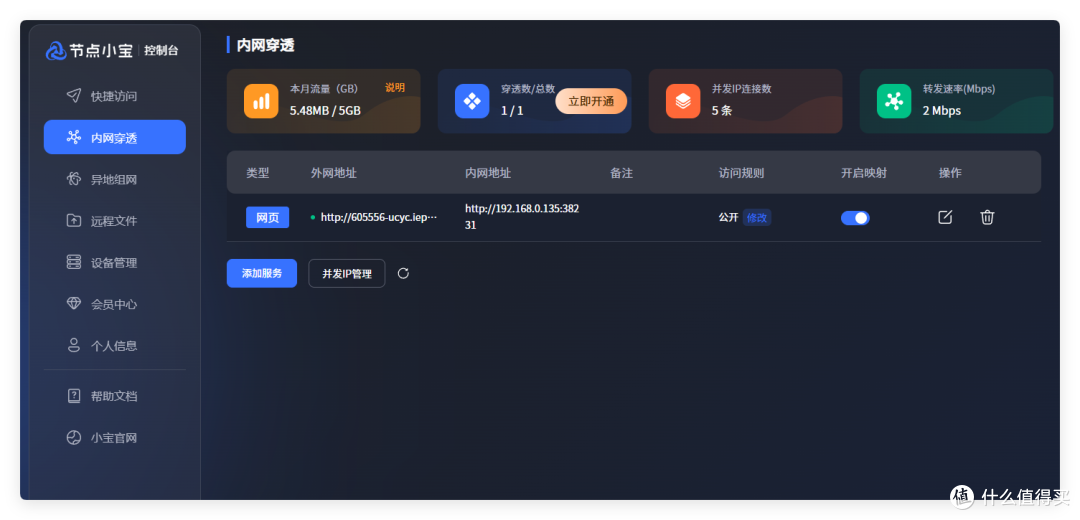Click the blue 穿透数/总数 diamond icon
The height and width of the screenshot is (520, 1080).
472,101
